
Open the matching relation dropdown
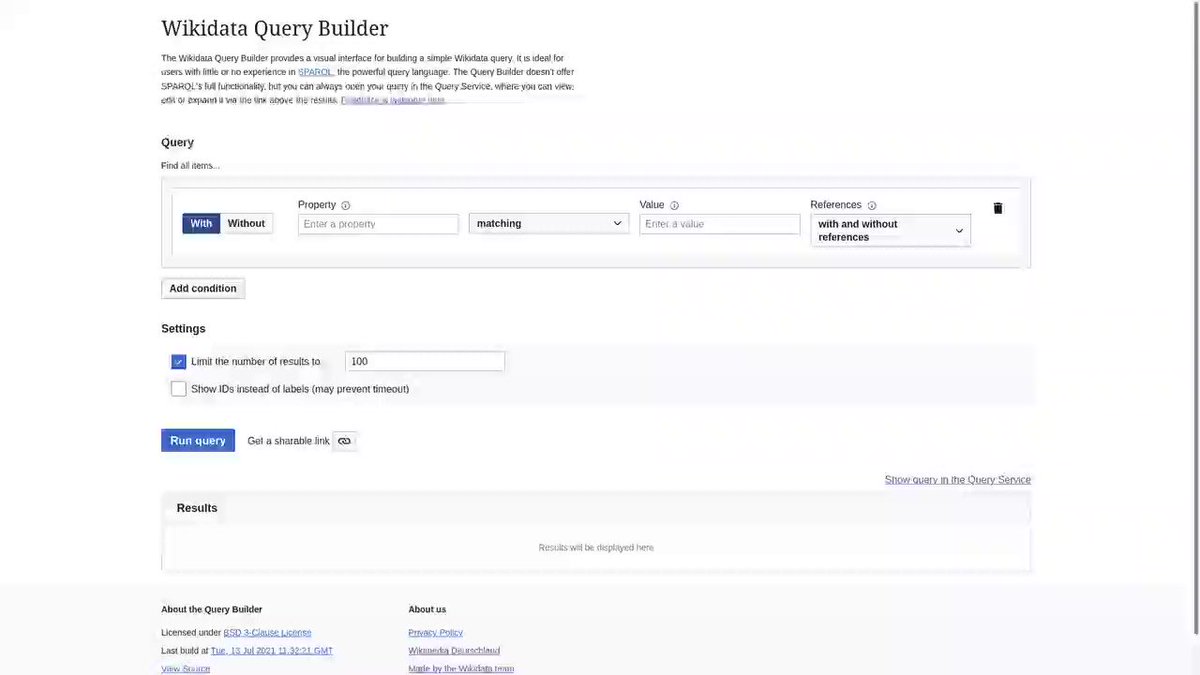click(549, 224)
